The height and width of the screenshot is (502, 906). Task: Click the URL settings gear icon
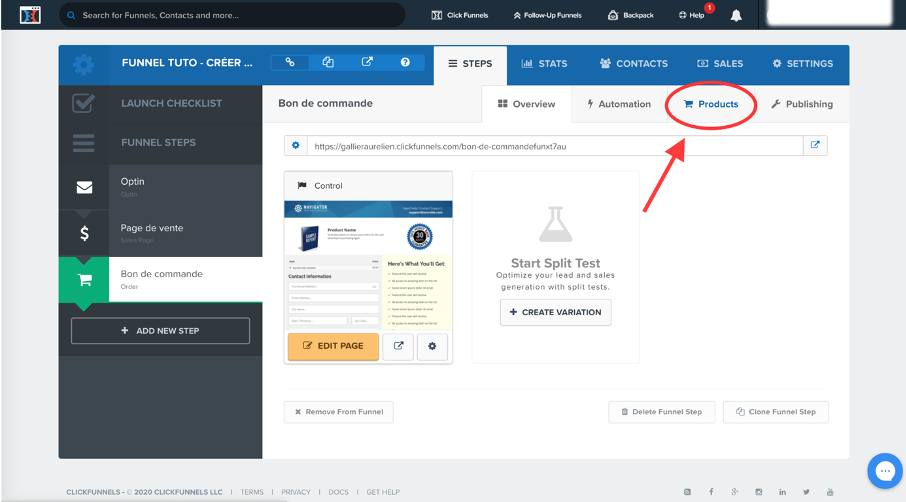coord(295,146)
